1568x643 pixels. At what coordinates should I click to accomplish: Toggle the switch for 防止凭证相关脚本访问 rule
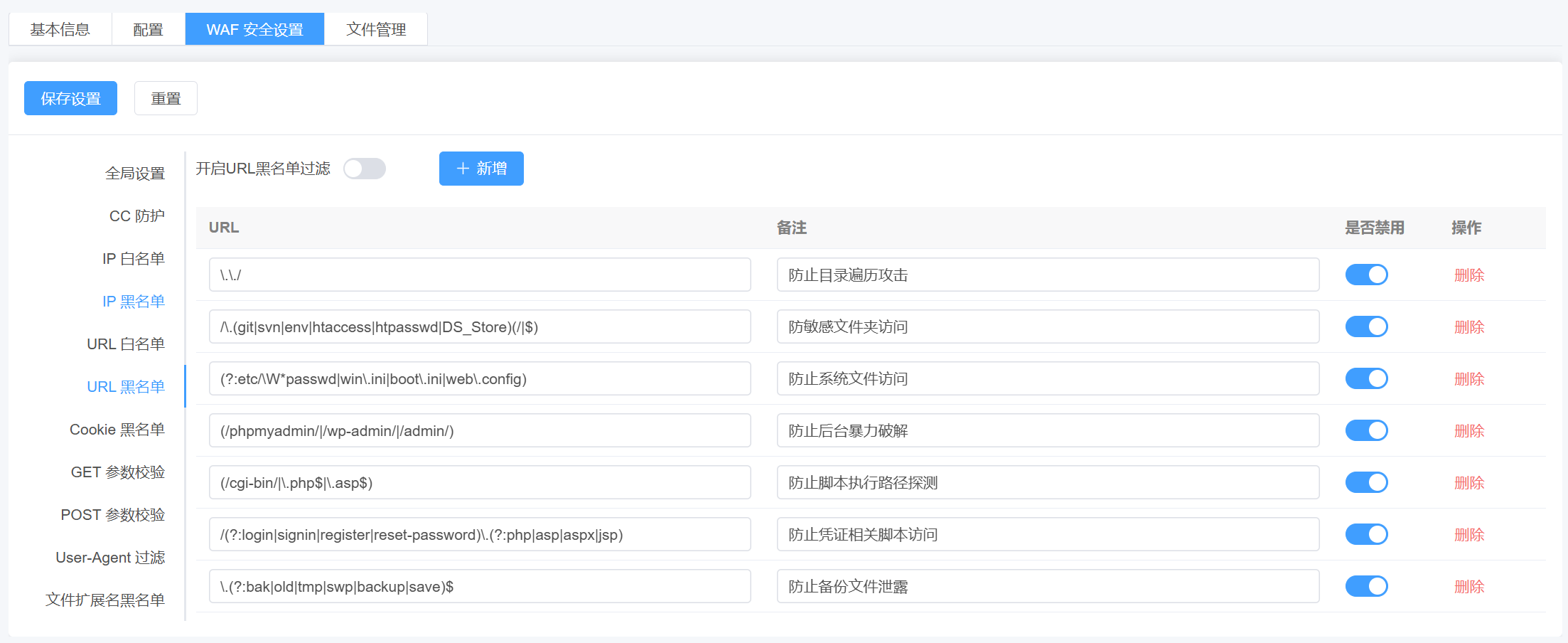tap(1366, 534)
